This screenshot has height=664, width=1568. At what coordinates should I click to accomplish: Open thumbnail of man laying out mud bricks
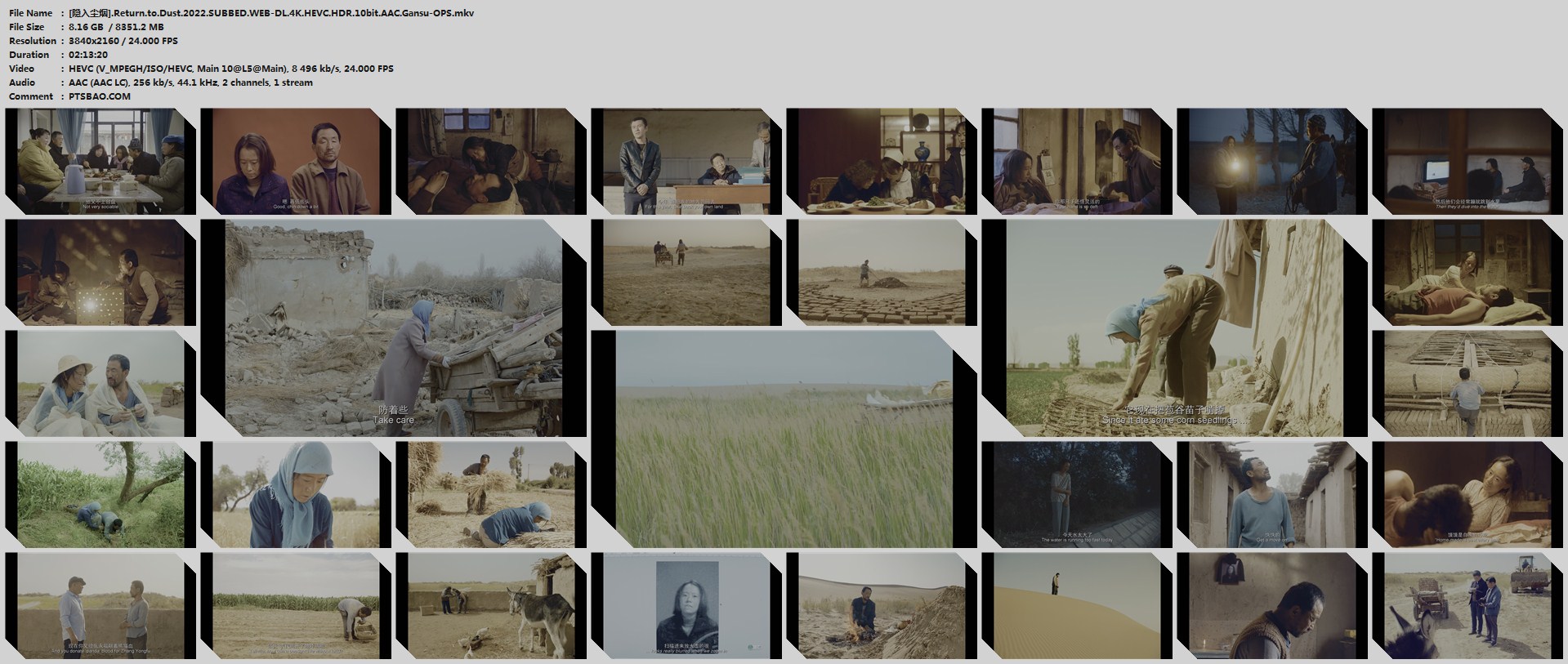point(882,273)
